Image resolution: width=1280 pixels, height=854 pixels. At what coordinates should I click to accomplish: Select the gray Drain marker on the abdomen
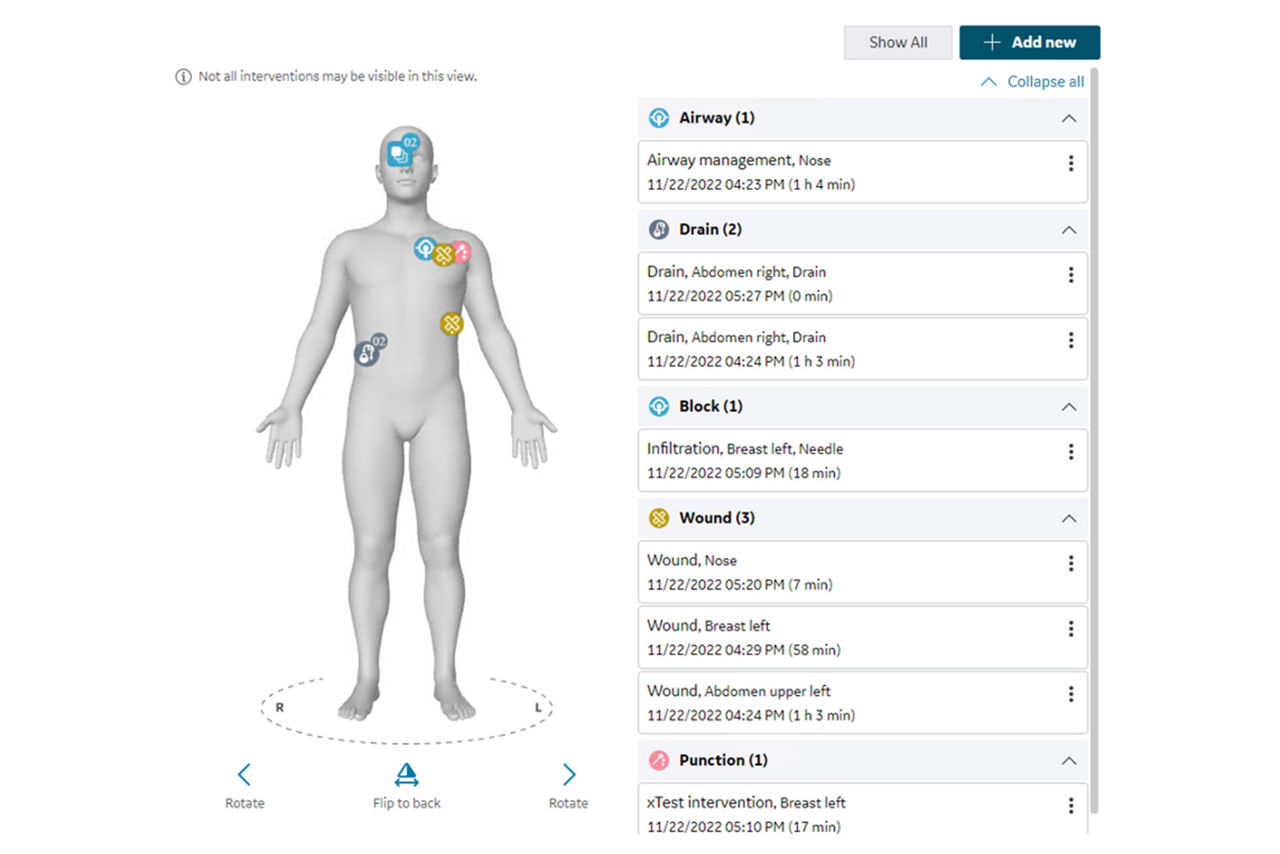click(366, 354)
